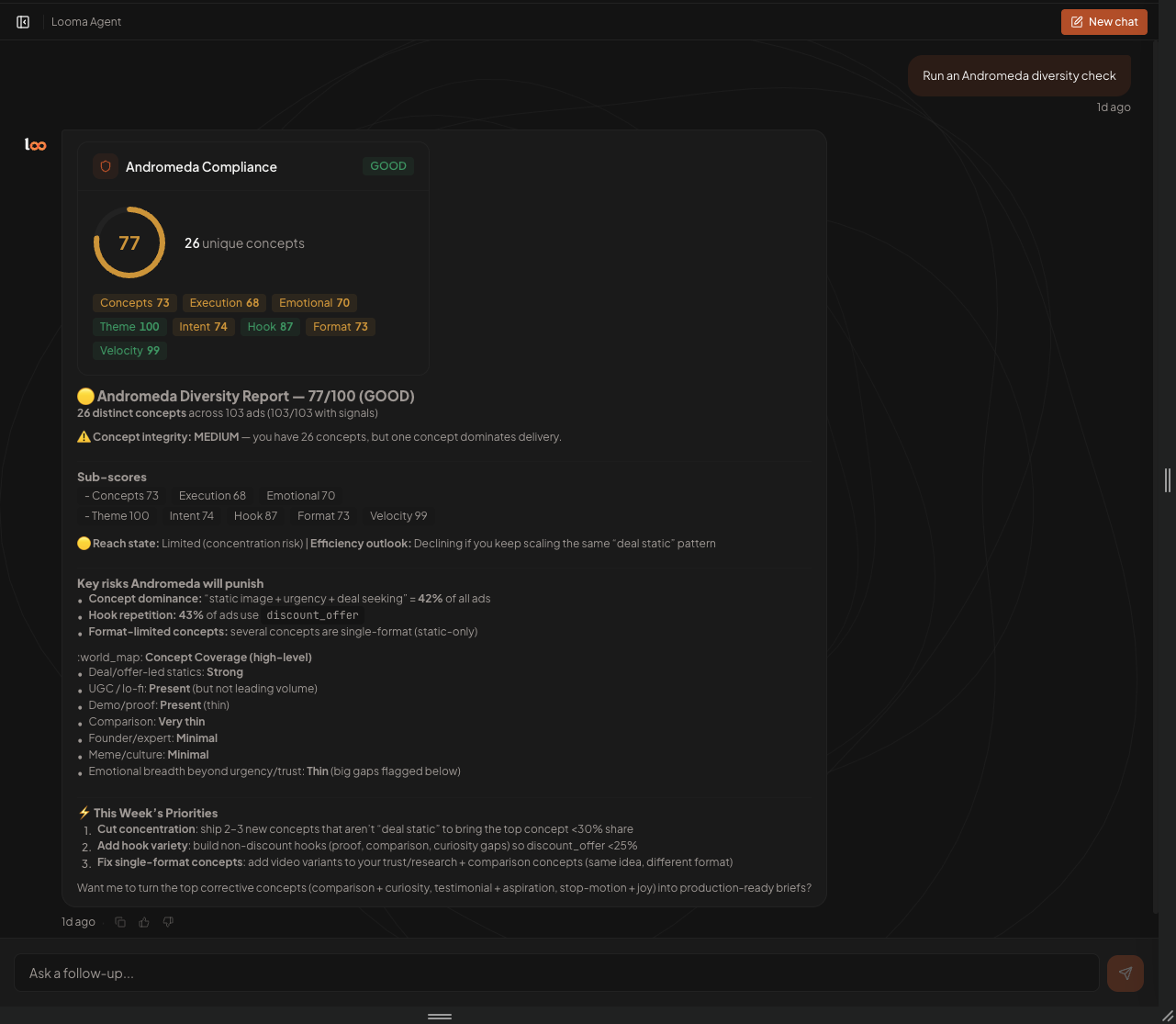The height and width of the screenshot is (1024, 1176).
Task: Click the send message arrow button
Action: [x=1125, y=973]
